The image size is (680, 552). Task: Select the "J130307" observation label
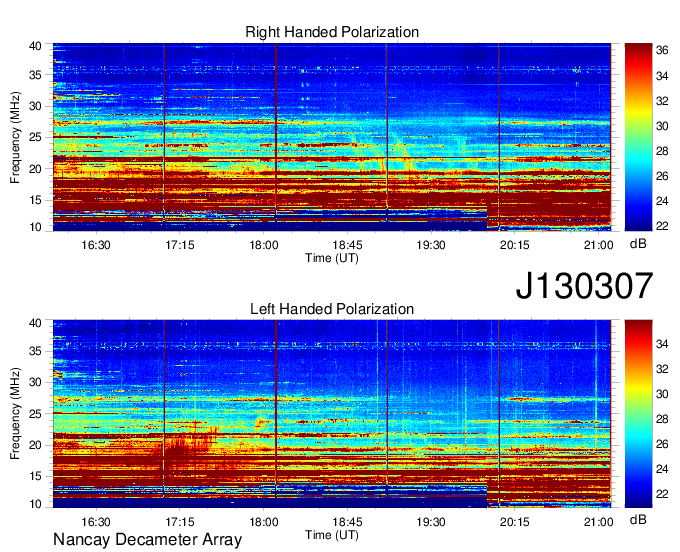point(584,285)
